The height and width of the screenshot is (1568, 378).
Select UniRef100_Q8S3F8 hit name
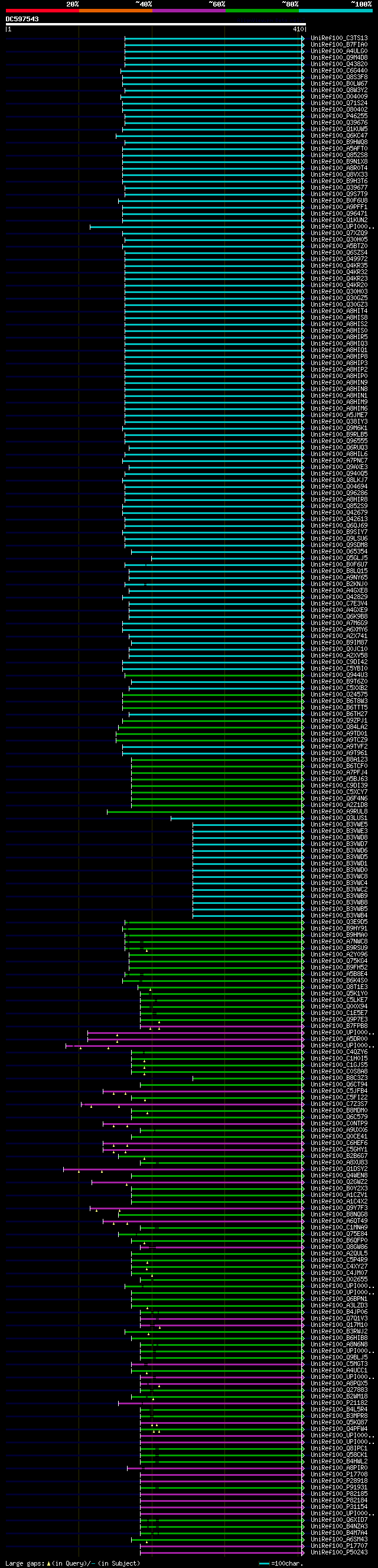click(339, 77)
